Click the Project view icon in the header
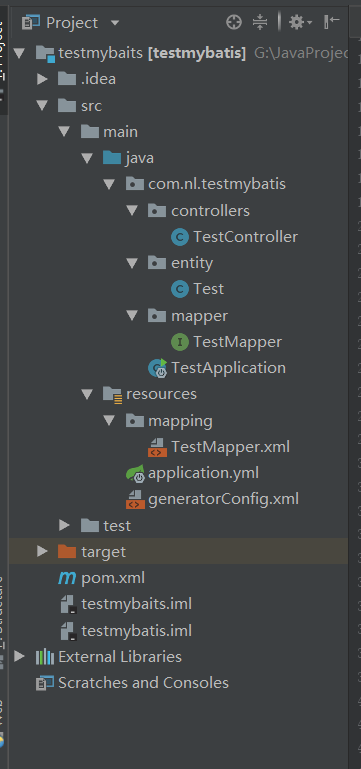This screenshot has height=769, width=361. pos(31,23)
